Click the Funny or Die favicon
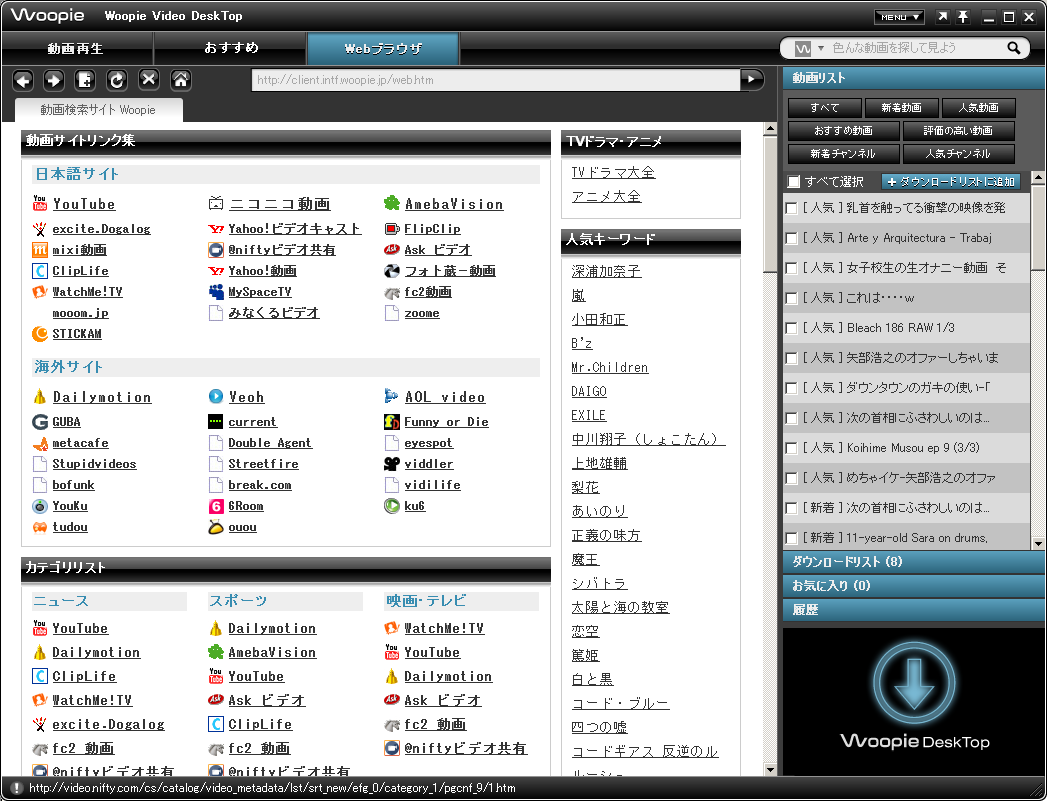 click(x=392, y=422)
